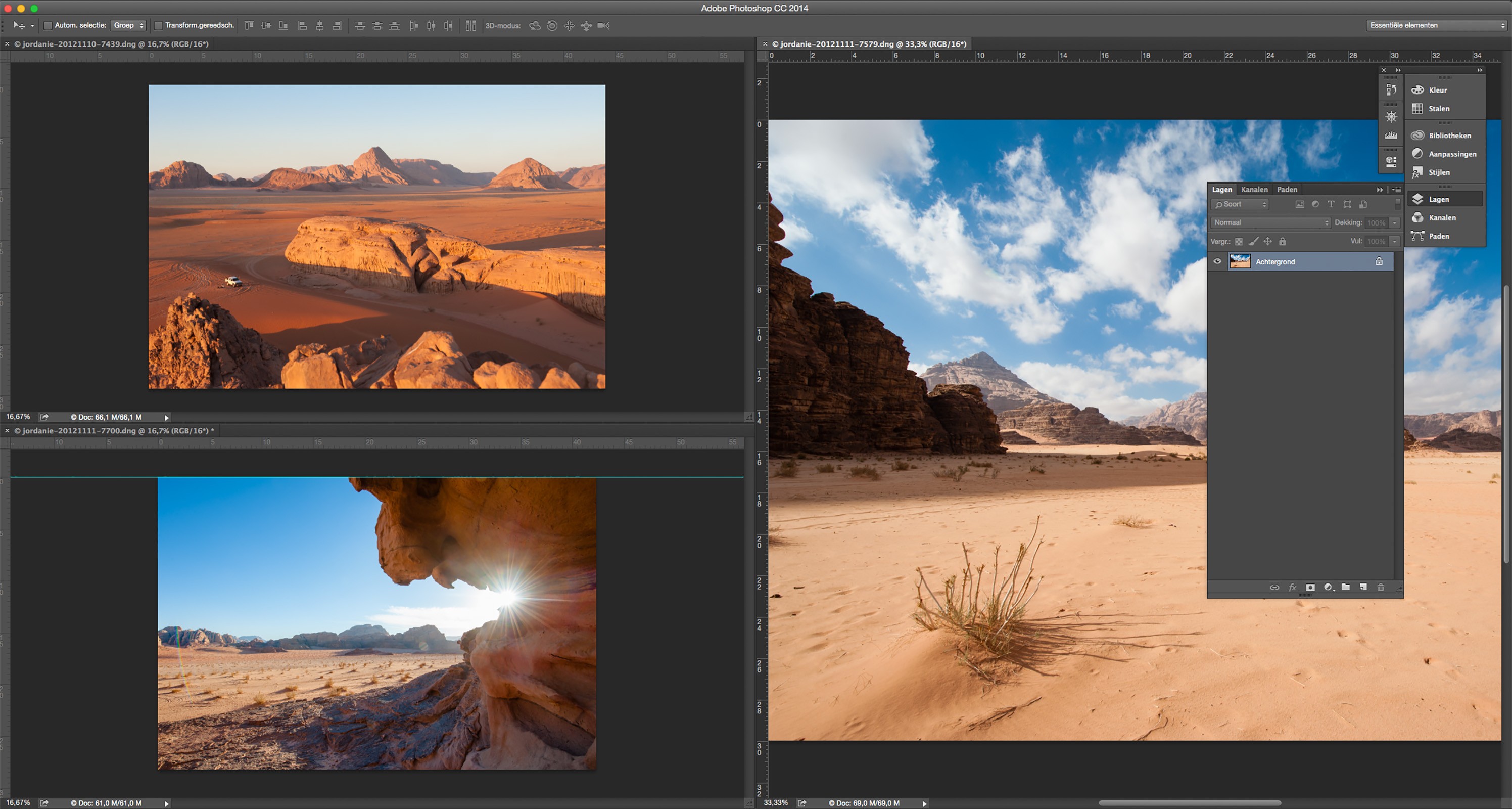Open the Groep selection dropdown
1512x809 pixels.
(x=128, y=25)
